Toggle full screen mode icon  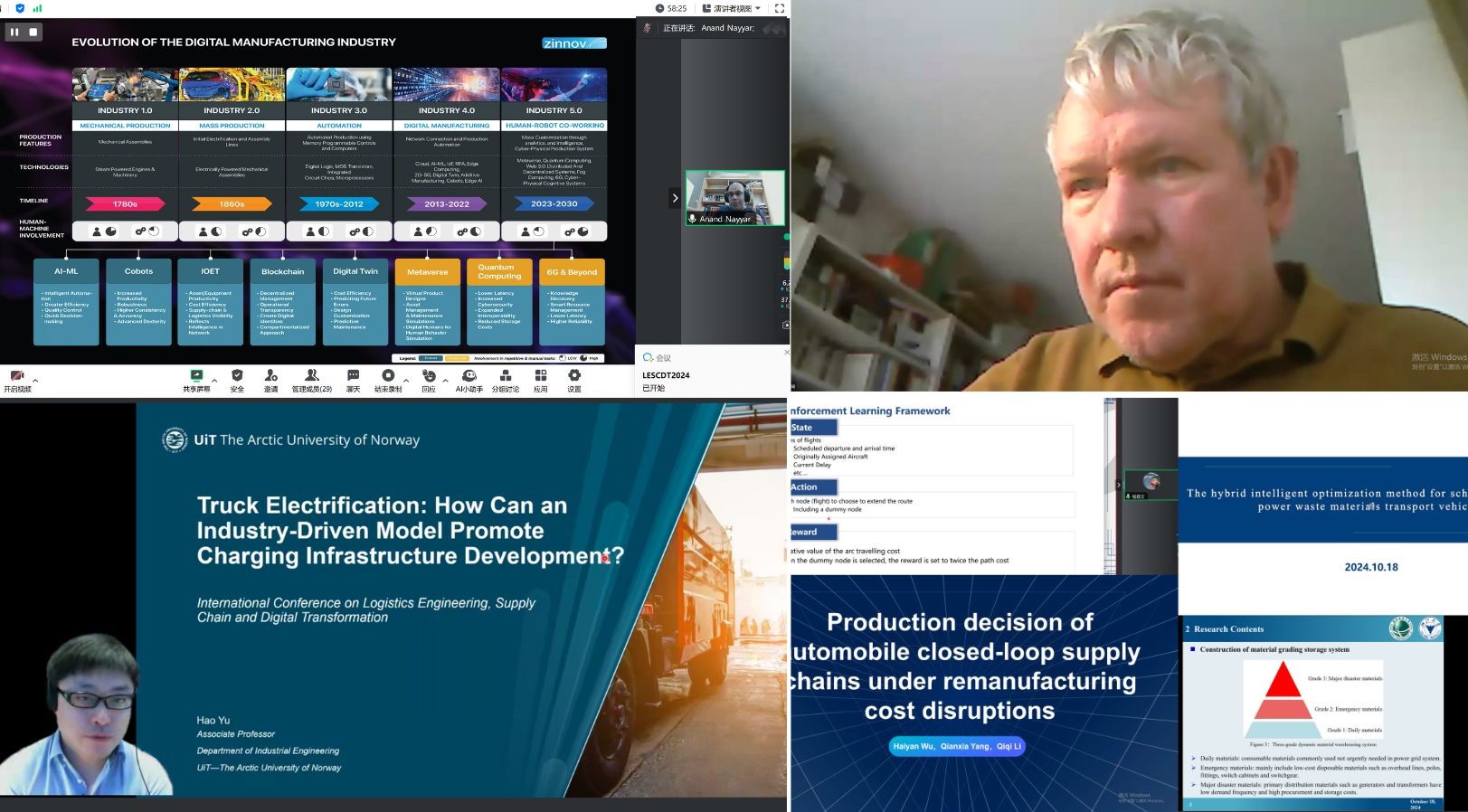tap(779, 8)
